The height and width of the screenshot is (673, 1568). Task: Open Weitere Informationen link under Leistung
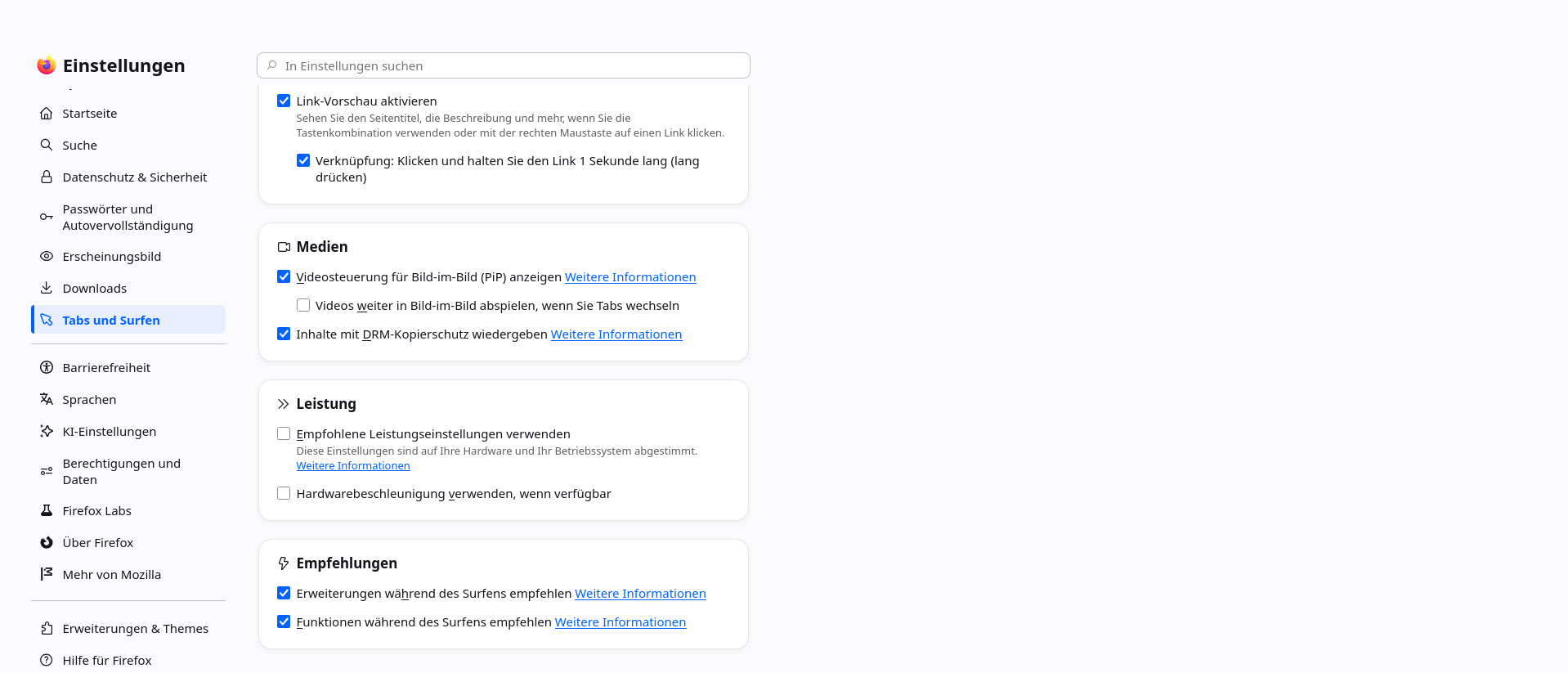[353, 466]
